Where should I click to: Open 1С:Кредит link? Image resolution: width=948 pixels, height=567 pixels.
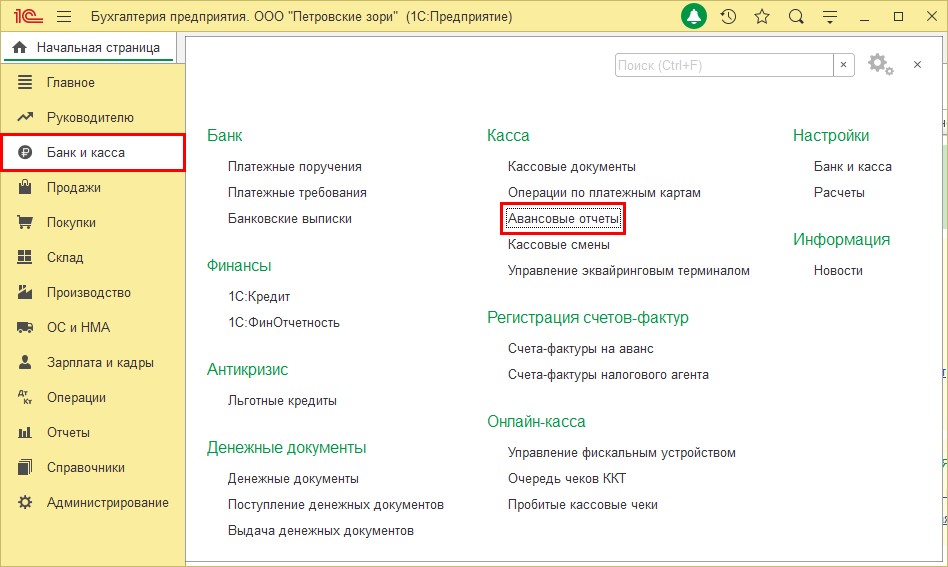point(259,297)
